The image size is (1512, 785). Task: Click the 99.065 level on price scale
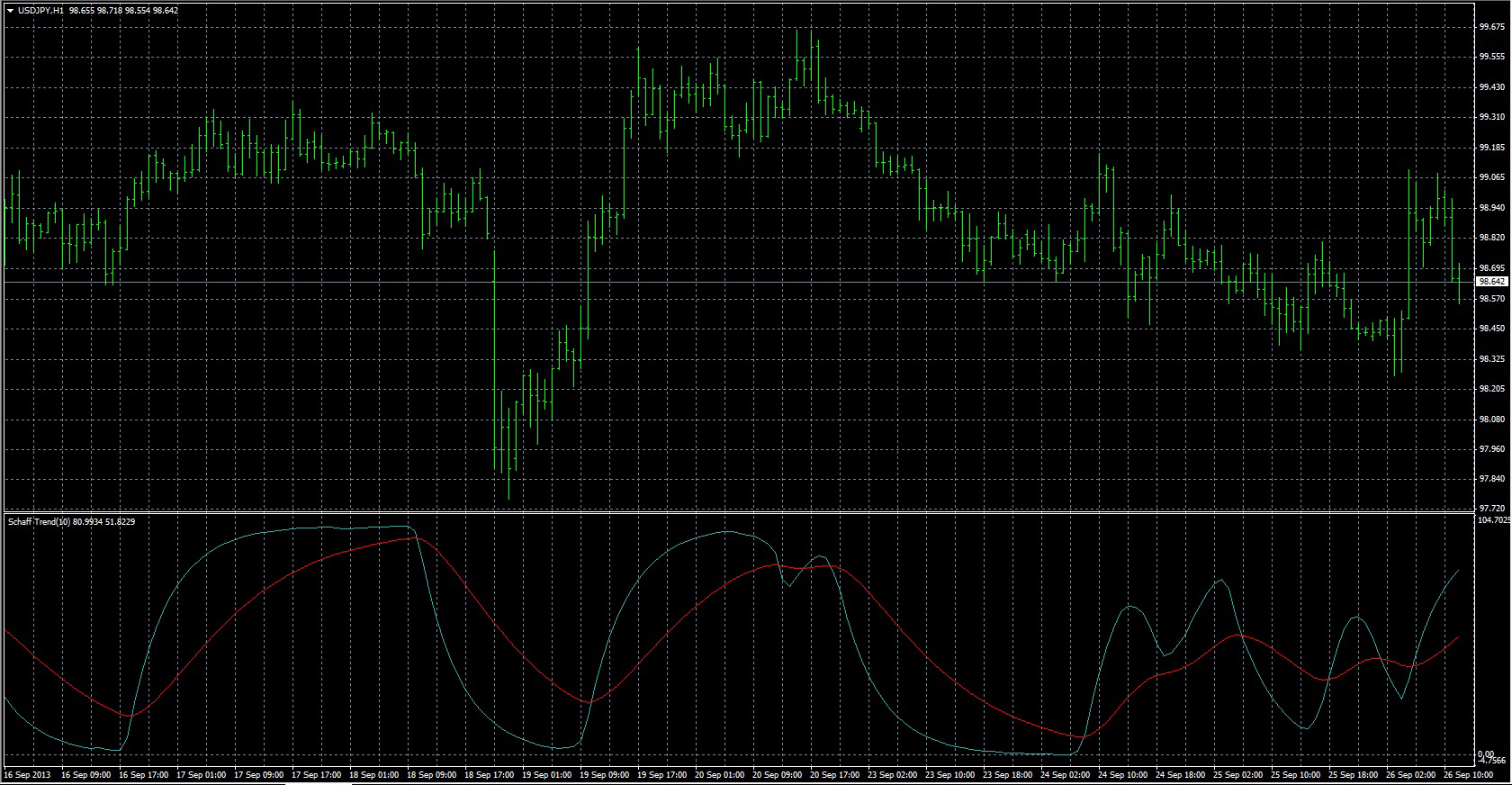click(x=1491, y=177)
